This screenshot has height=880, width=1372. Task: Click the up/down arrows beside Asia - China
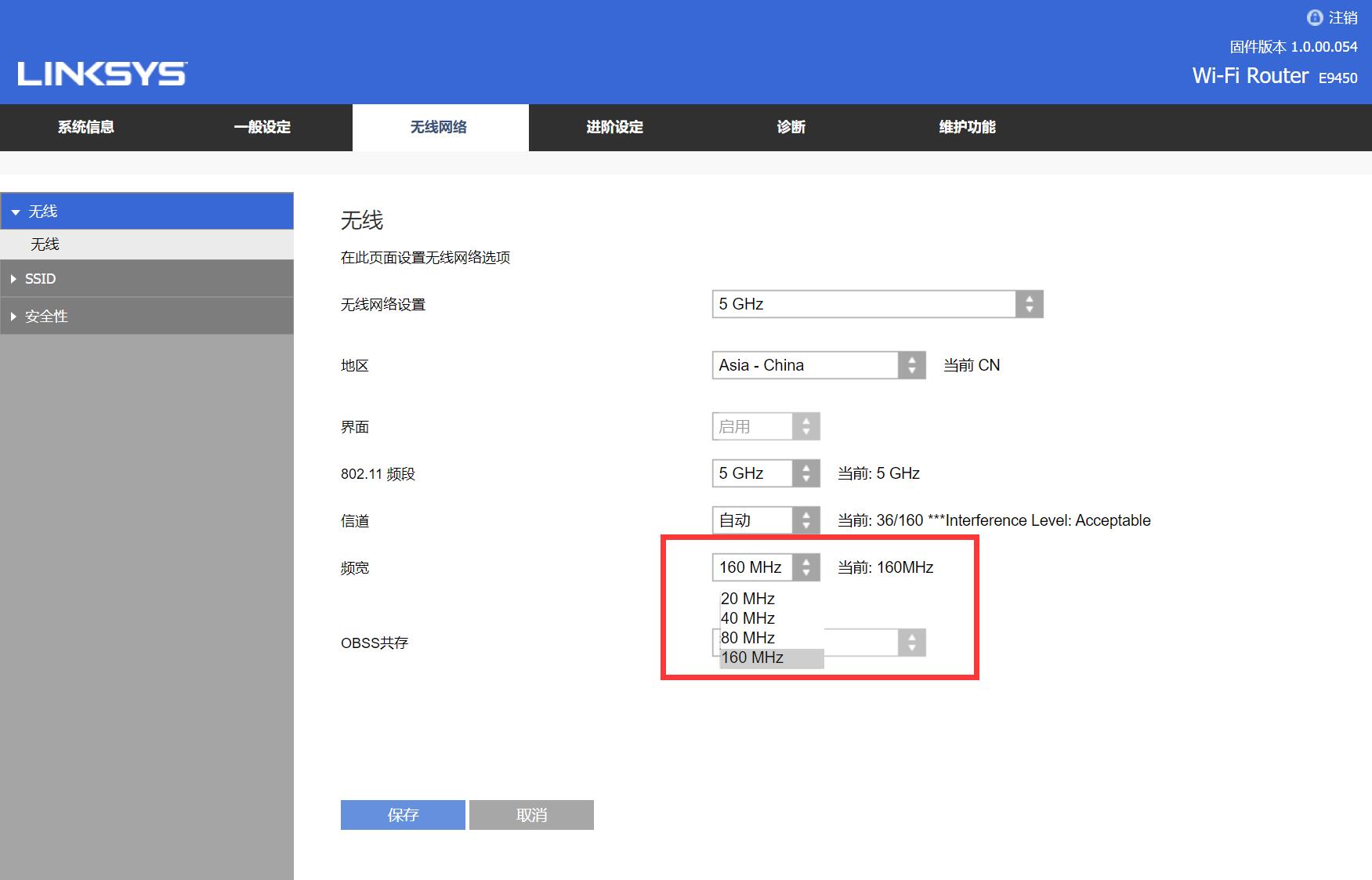click(911, 364)
